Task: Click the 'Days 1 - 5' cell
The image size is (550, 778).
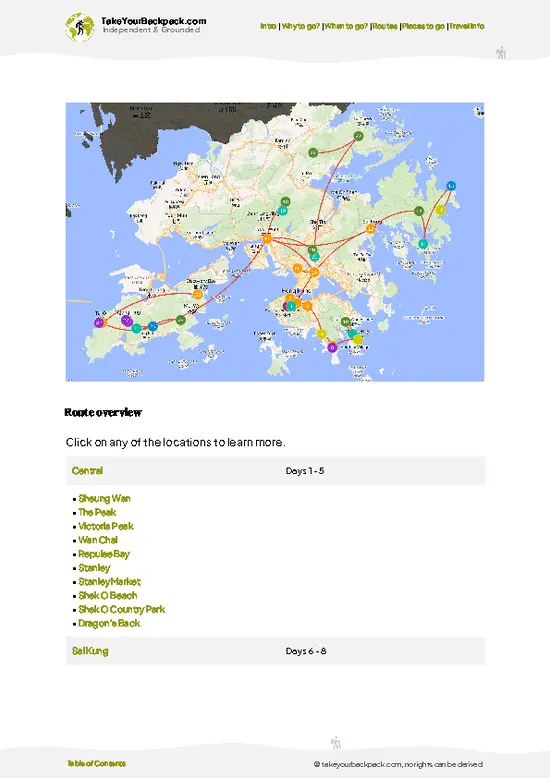Action: [305, 471]
